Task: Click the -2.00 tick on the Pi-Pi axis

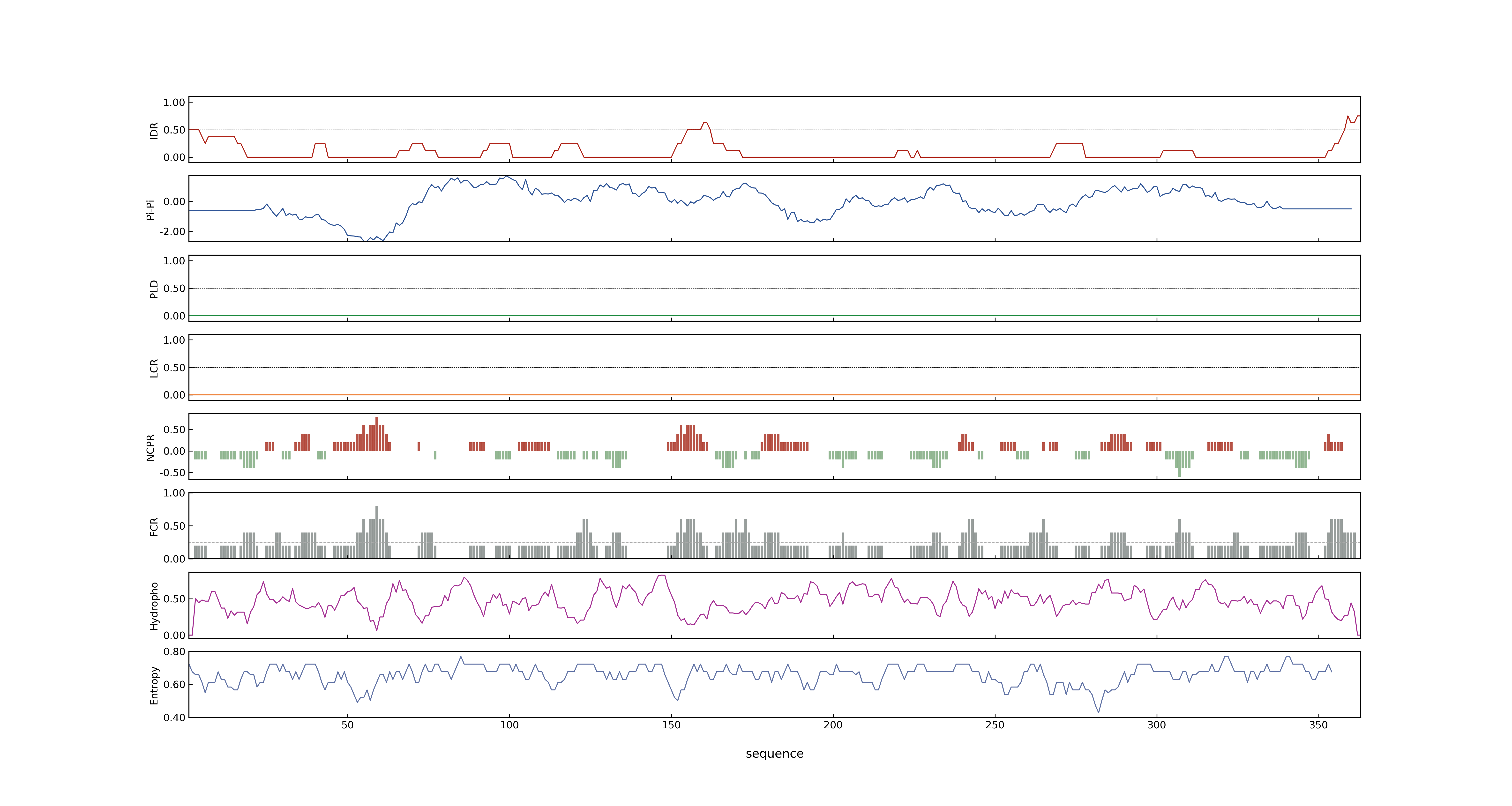Action: 172,232
